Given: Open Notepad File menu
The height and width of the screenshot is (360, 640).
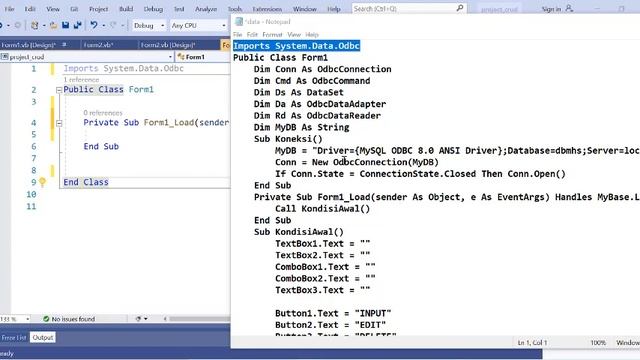Looking at the screenshot, I should [237, 35].
